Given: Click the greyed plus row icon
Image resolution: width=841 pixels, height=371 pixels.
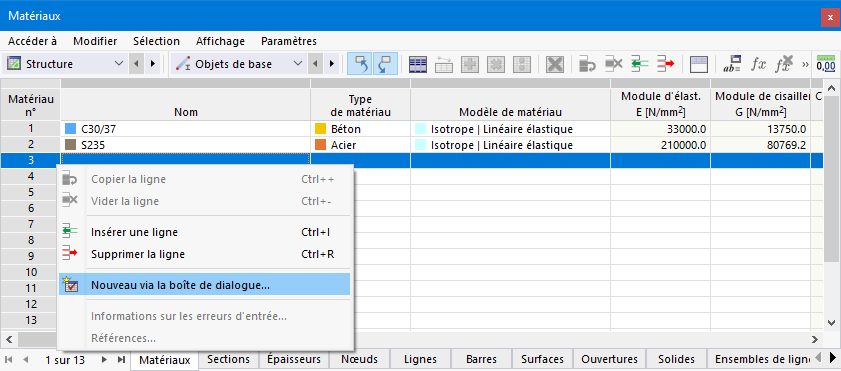Looking at the screenshot, I should (470, 64).
